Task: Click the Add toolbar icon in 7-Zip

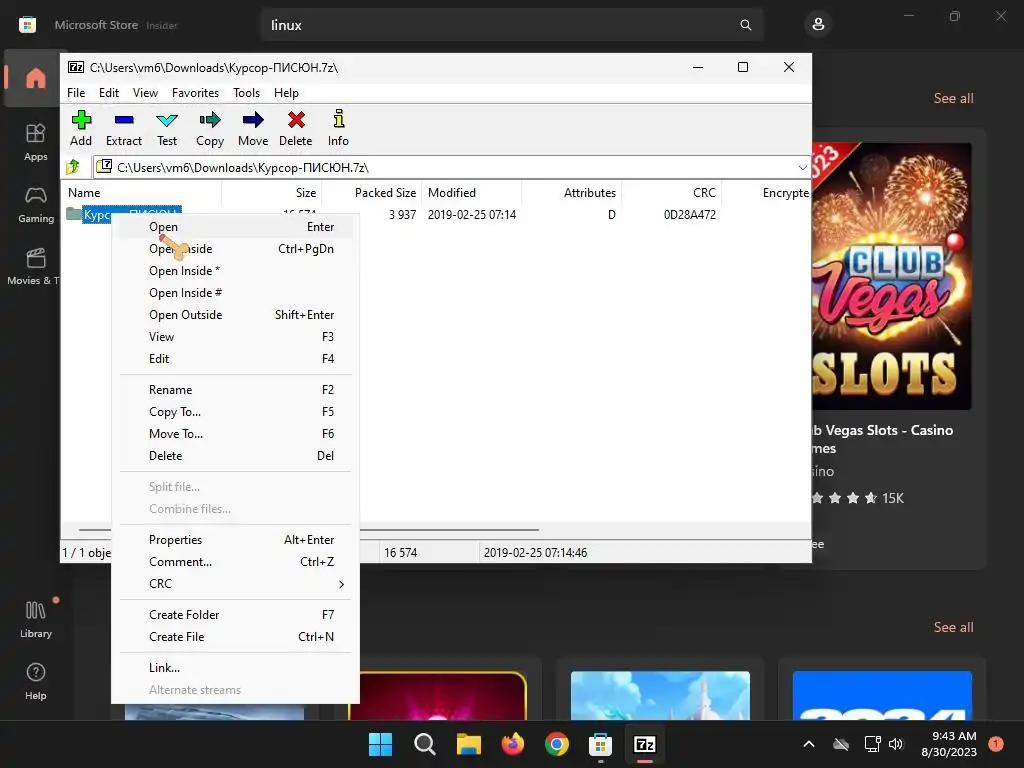Action: (x=81, y=129)
